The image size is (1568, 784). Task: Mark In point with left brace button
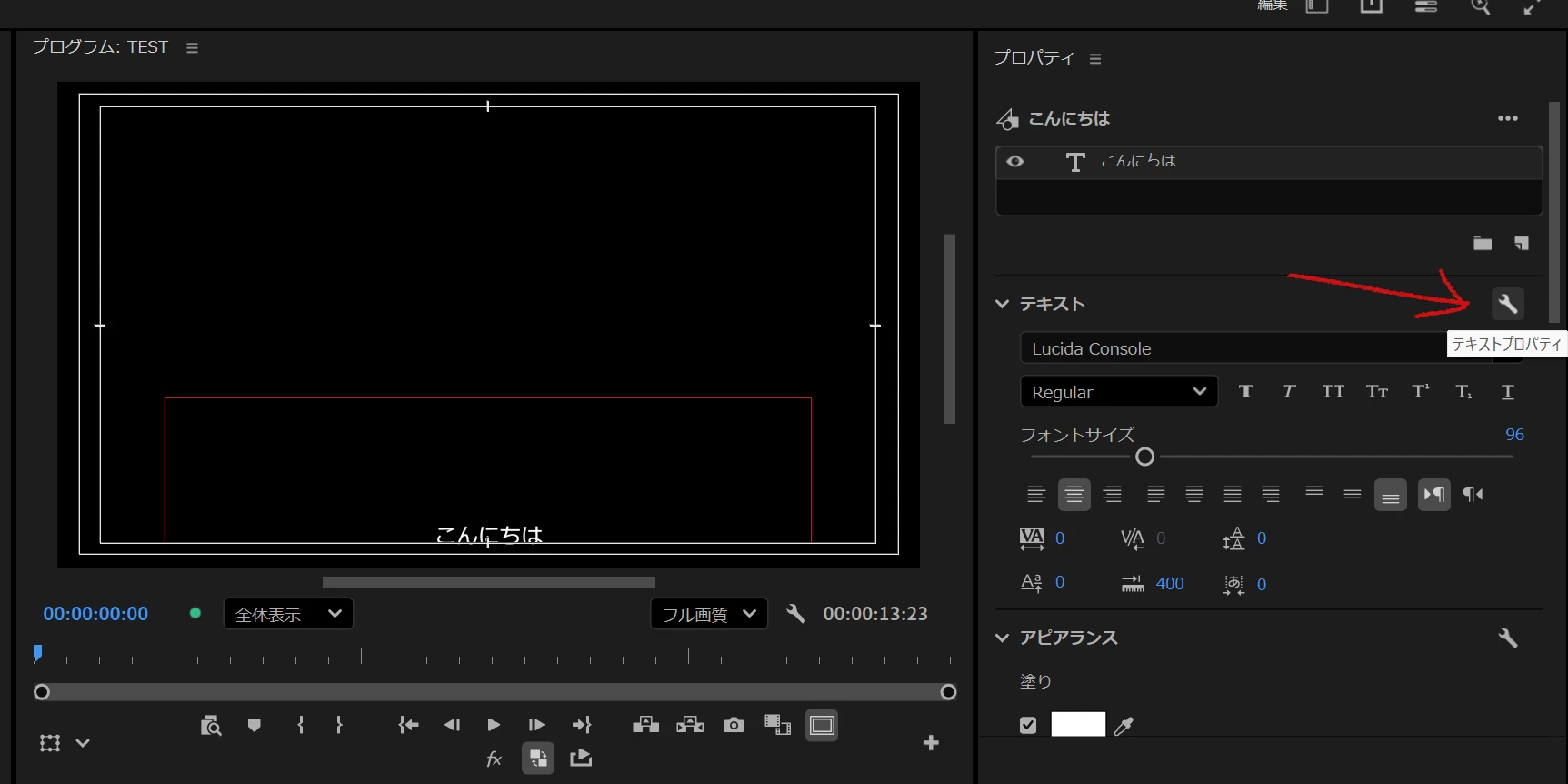coord(301,725)
